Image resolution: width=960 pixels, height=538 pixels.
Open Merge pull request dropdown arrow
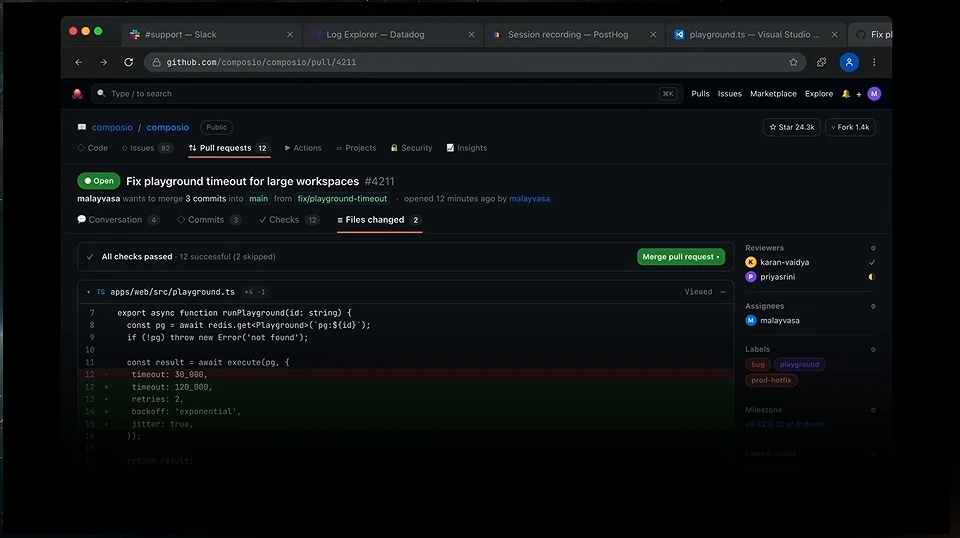tap(718, 257)
